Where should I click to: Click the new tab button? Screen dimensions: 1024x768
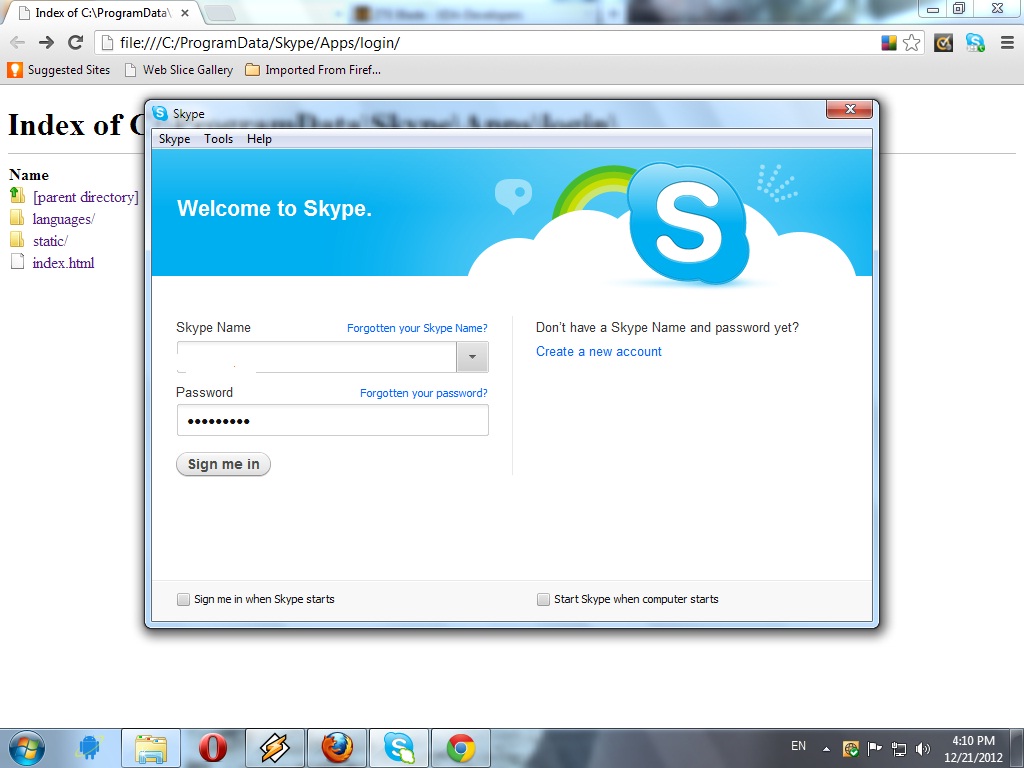[220, 12]
